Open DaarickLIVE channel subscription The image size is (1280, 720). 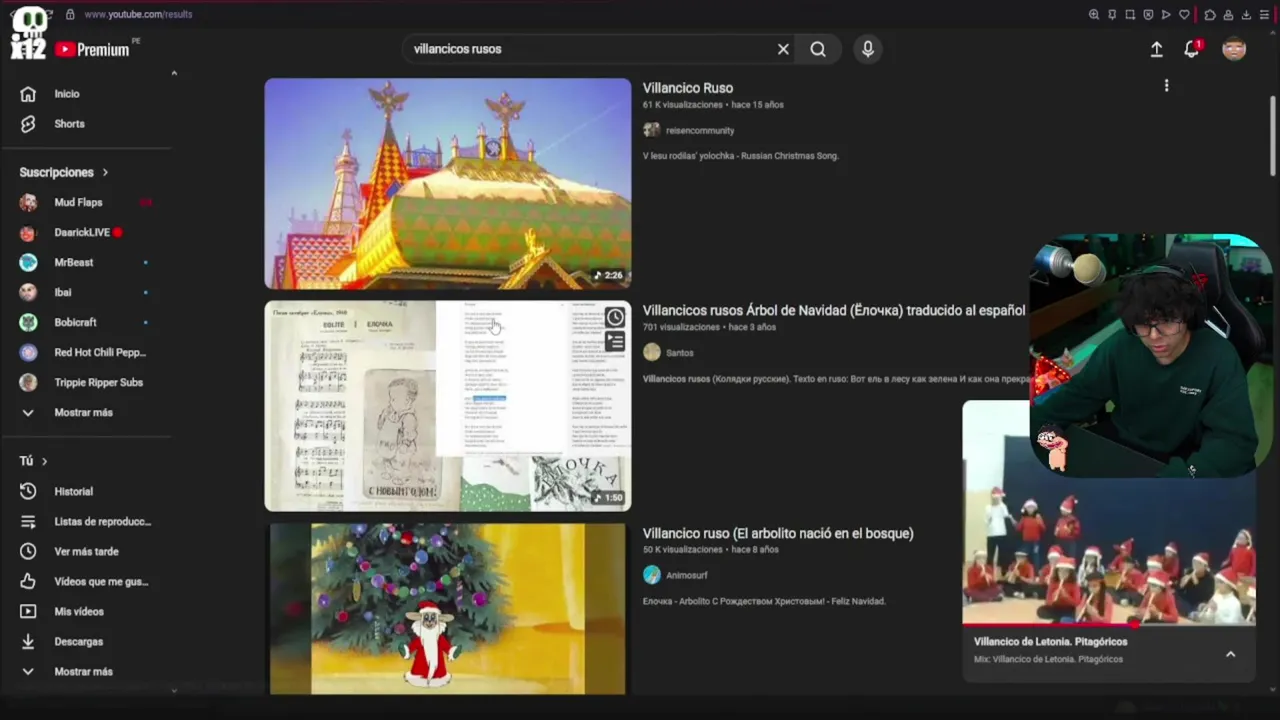click(82, 233)
